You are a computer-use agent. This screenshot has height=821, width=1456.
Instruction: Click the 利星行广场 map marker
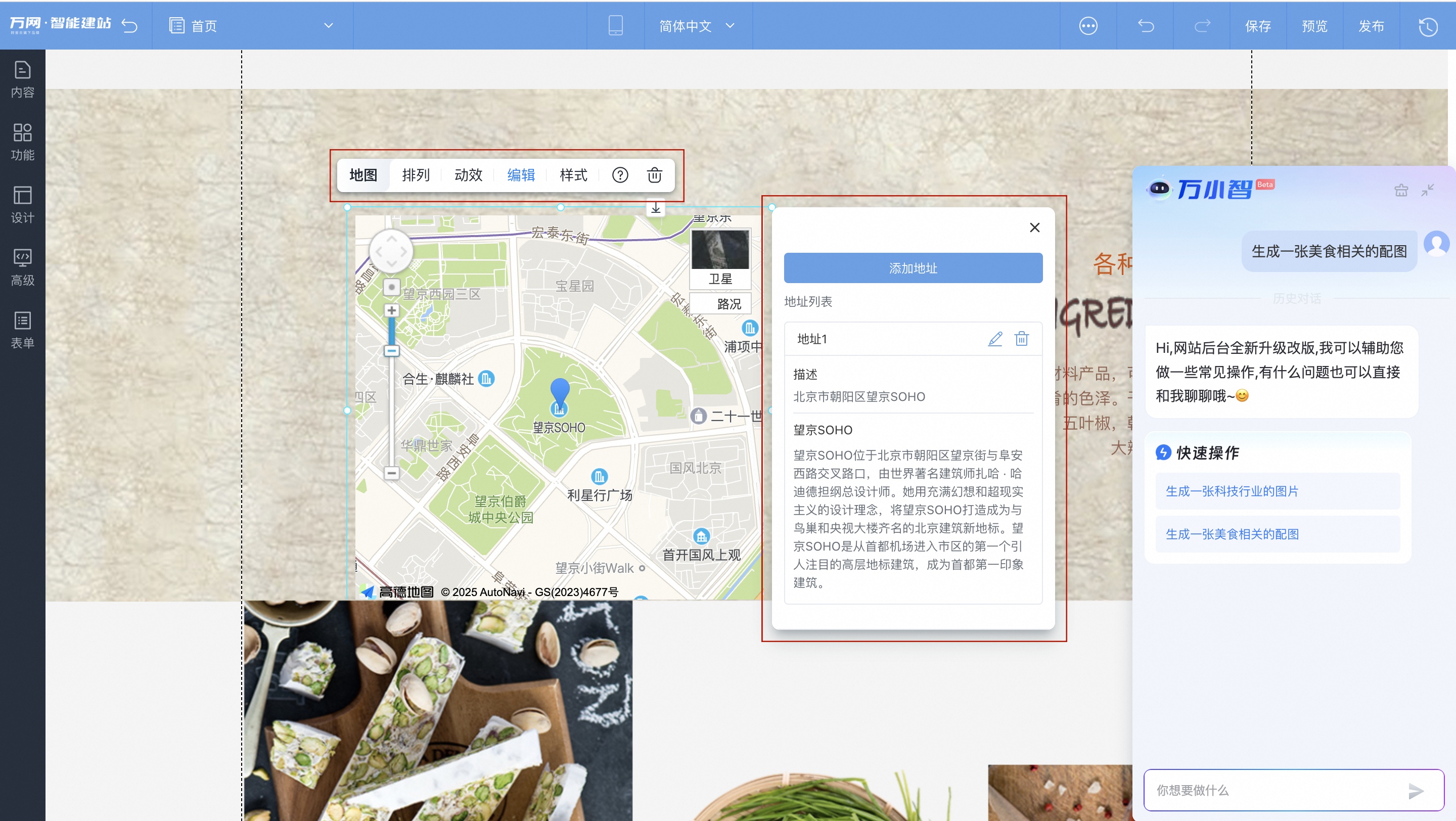coord(599,476)
